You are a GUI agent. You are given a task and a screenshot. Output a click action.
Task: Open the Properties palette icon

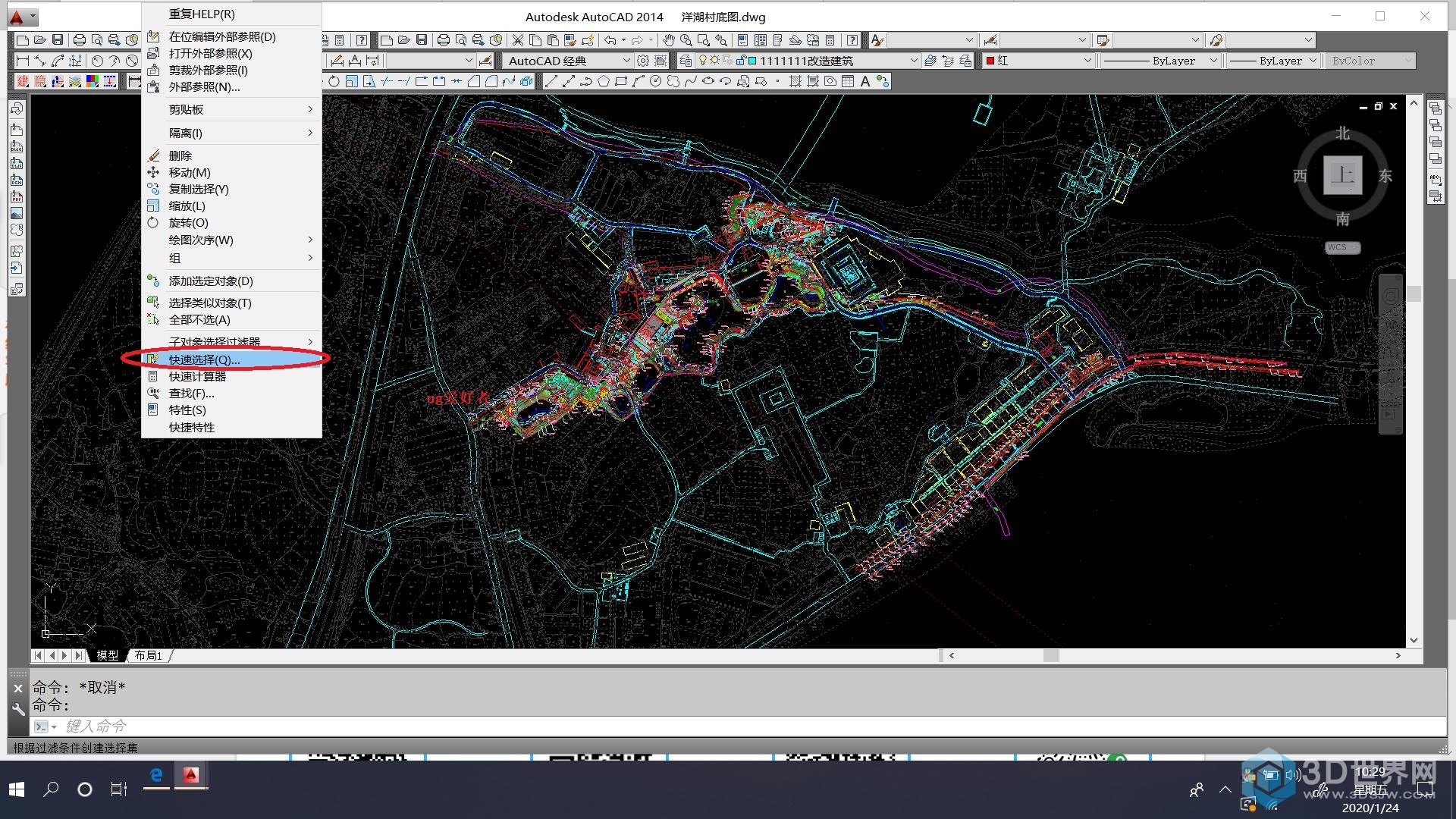tap(742, 40)
